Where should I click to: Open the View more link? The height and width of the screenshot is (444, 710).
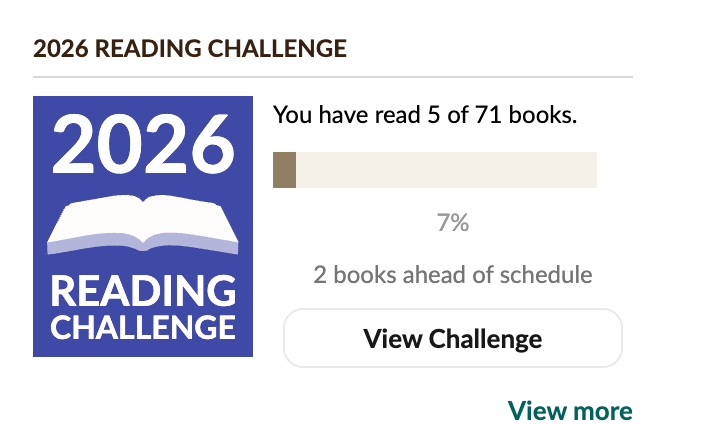(x=570, y=411)
